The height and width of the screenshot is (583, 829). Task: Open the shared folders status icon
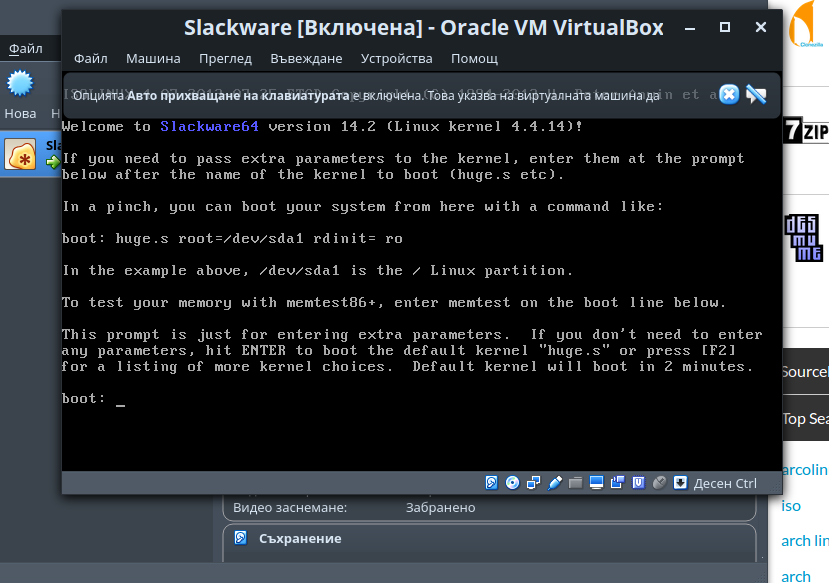(x=575, y=483)
